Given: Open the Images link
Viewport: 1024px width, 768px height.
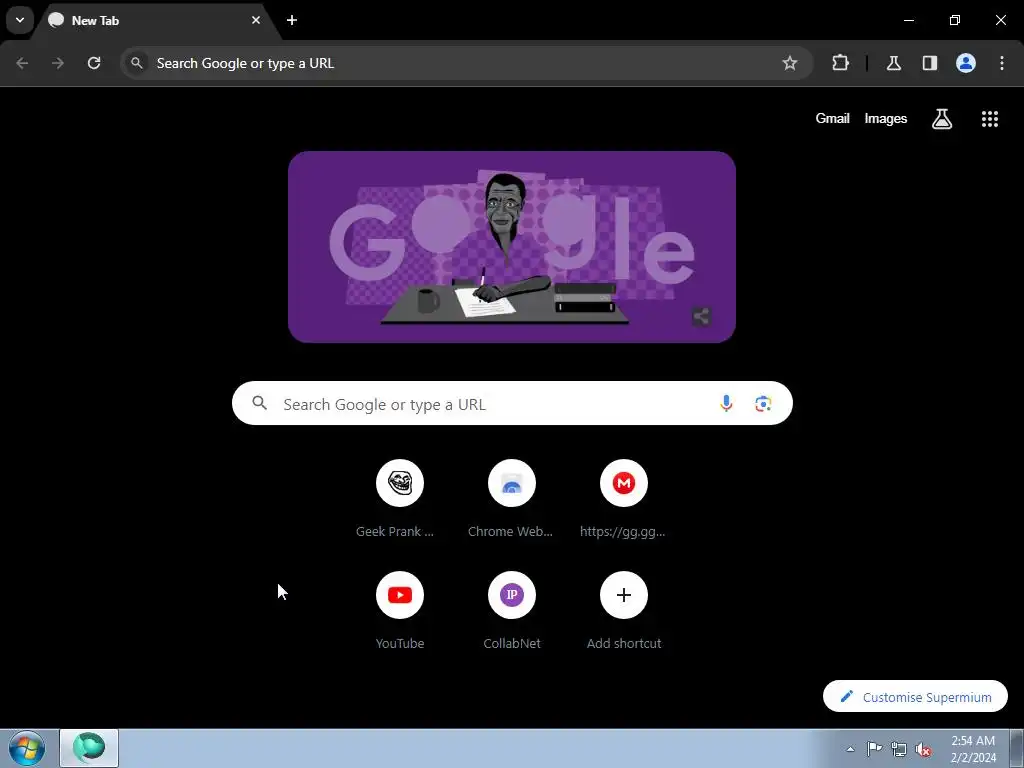Looking at the screenshot, I should pyautogui.click(x=886, y=118).
